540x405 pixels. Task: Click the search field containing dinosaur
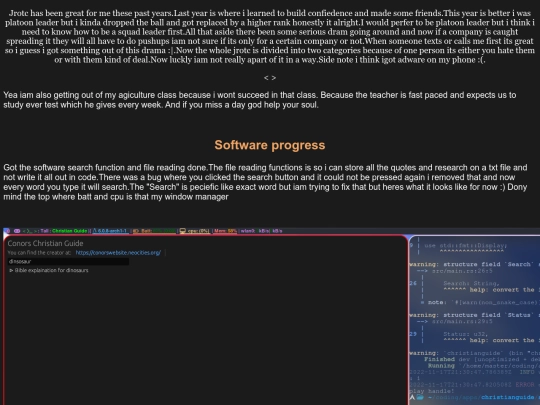[x=68, y=261]
